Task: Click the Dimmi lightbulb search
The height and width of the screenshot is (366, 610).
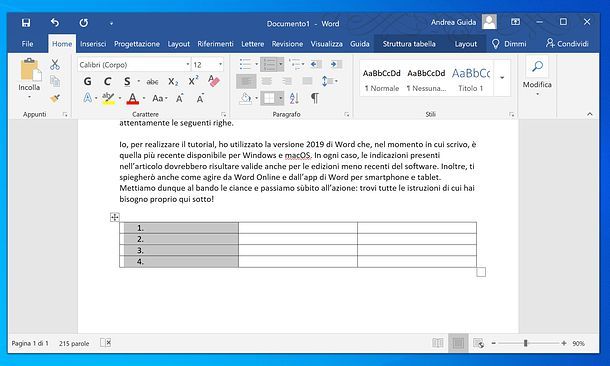Action: click(509, 44)
